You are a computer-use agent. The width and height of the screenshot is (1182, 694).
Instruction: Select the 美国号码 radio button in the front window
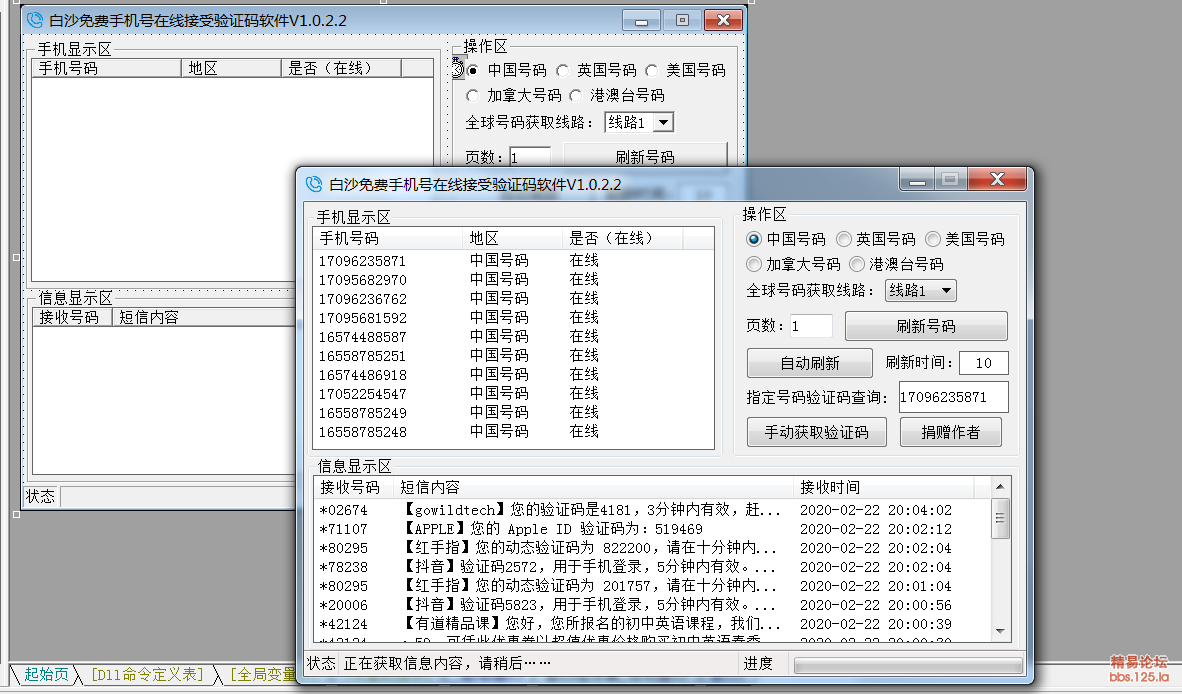tap(933, 240)
